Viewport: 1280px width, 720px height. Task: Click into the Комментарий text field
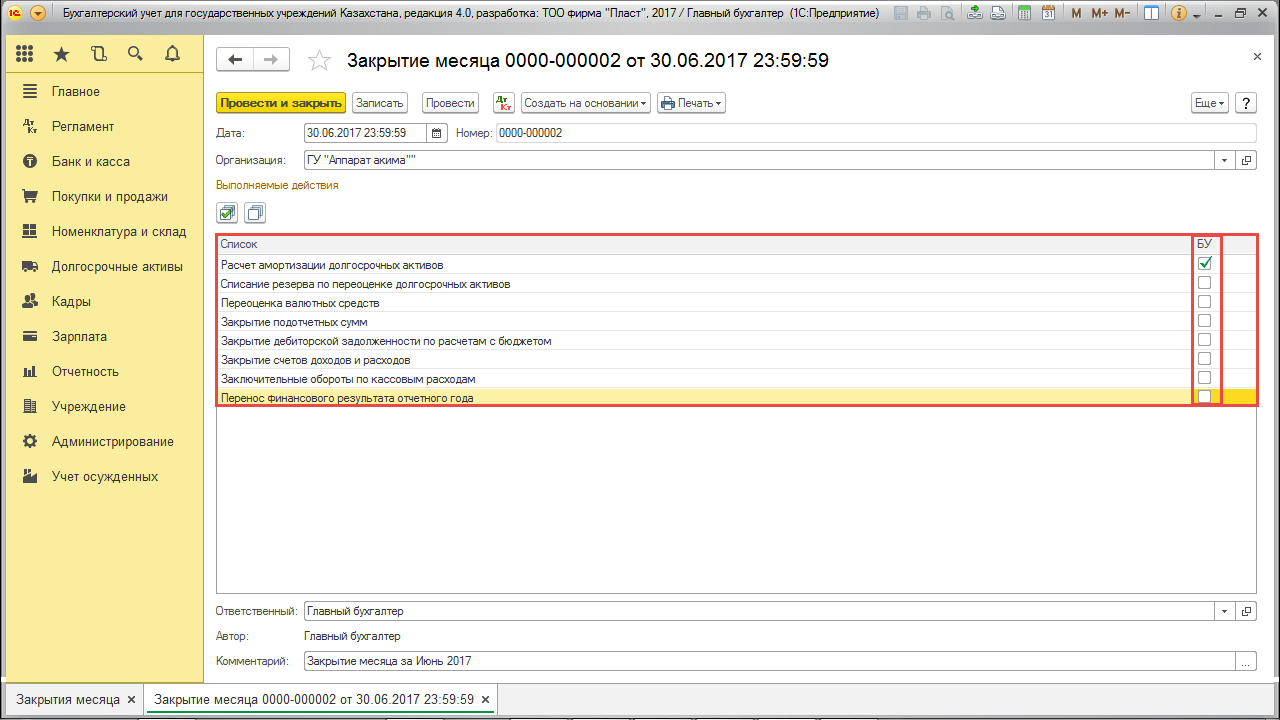[768, 661]
